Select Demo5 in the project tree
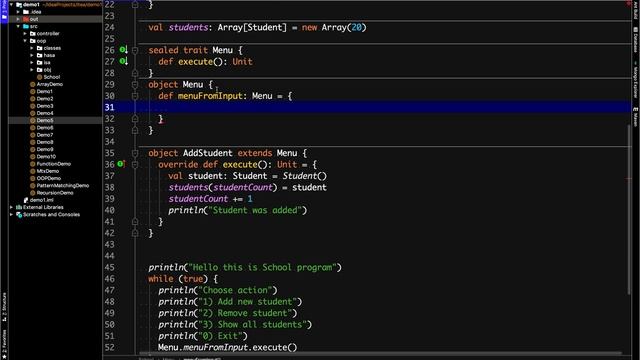Viewport: 640px width, 360px height. [45, 120]
